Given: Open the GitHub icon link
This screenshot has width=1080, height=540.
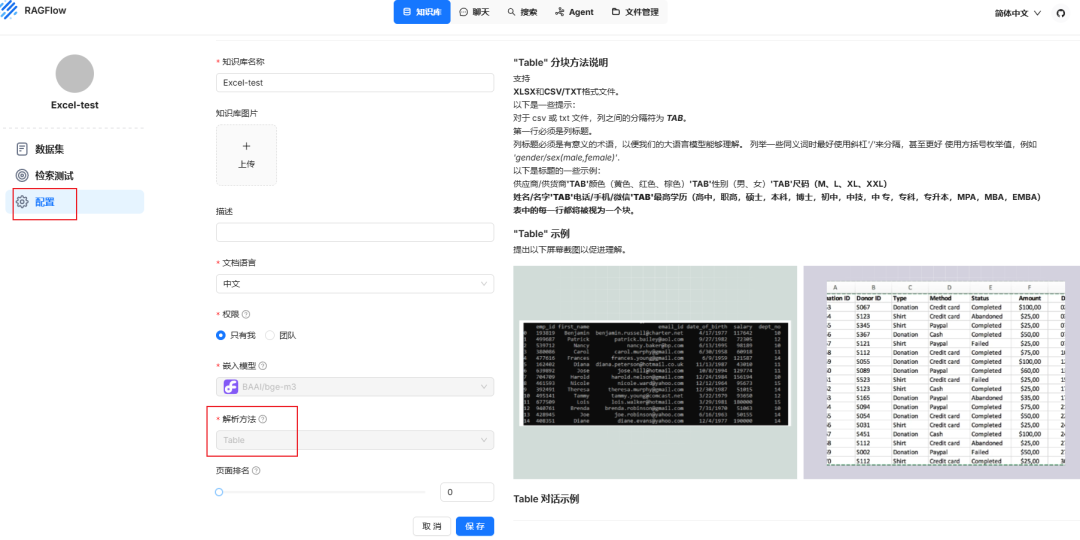Looking at the screenshot, I should [x=1061, y=12].
